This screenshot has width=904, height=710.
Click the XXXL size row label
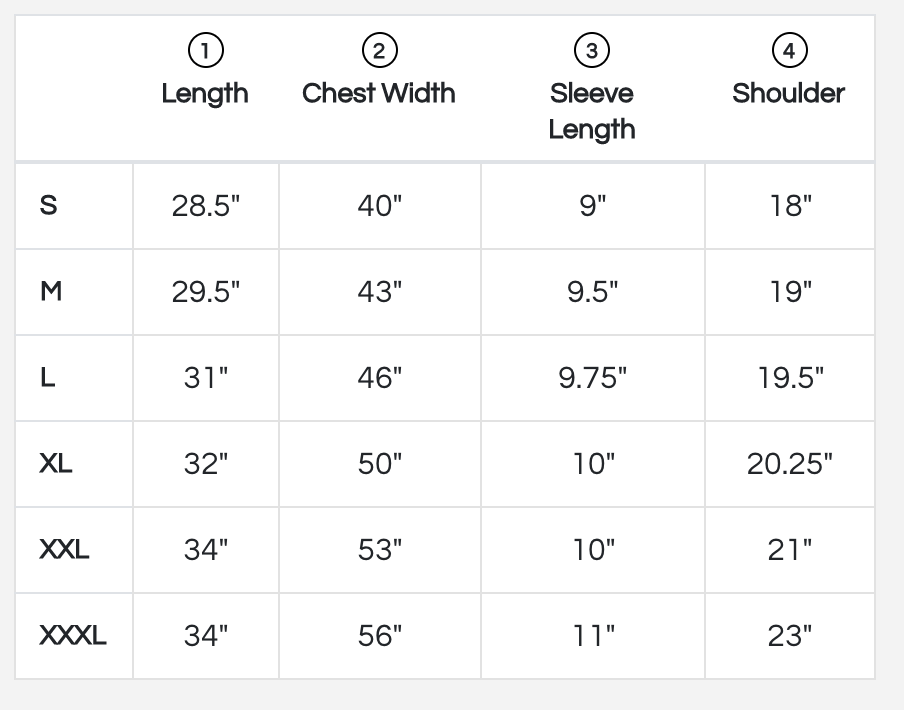coord(72,636)
